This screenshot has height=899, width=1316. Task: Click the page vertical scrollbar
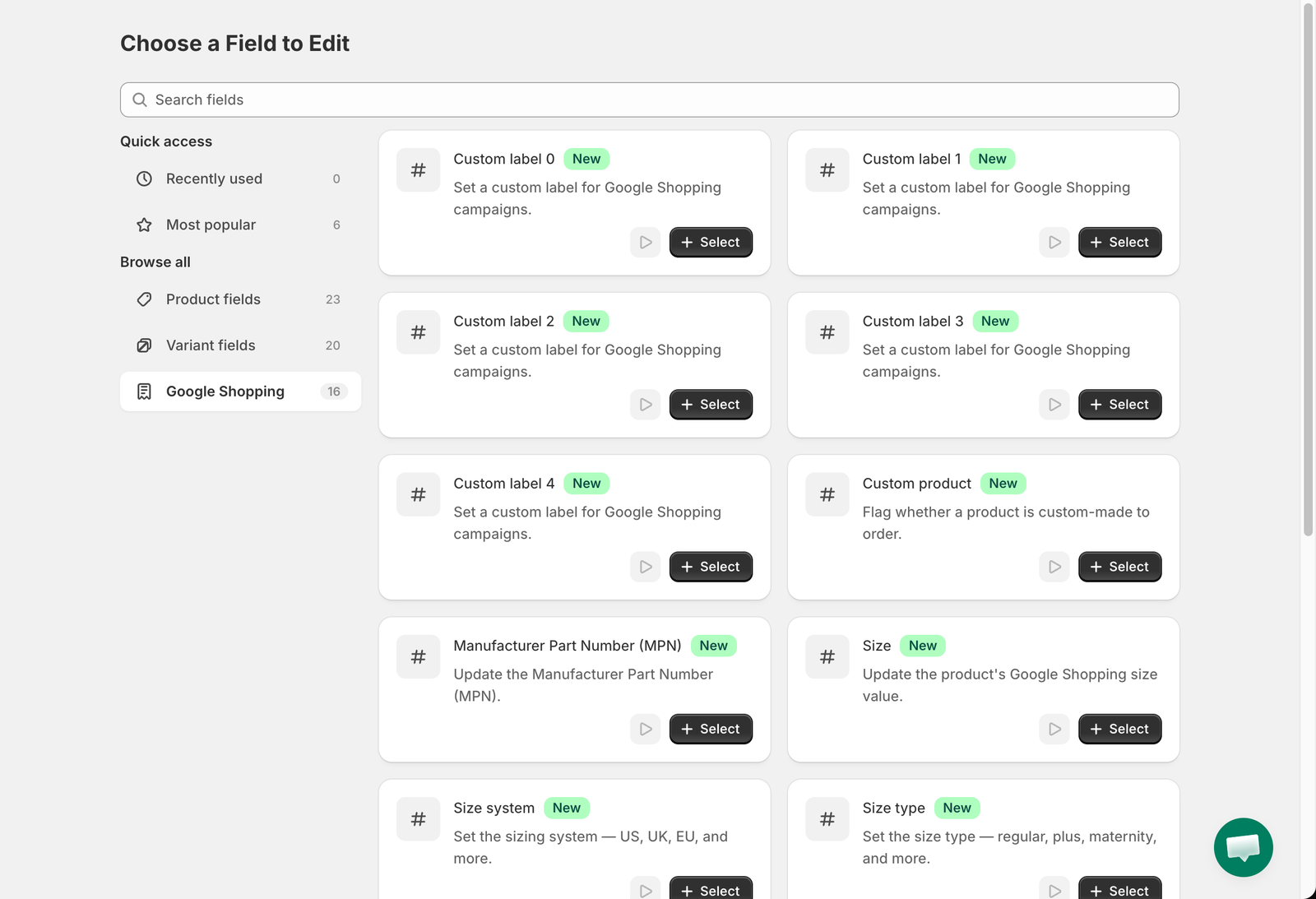click(x=1309, y=270)
